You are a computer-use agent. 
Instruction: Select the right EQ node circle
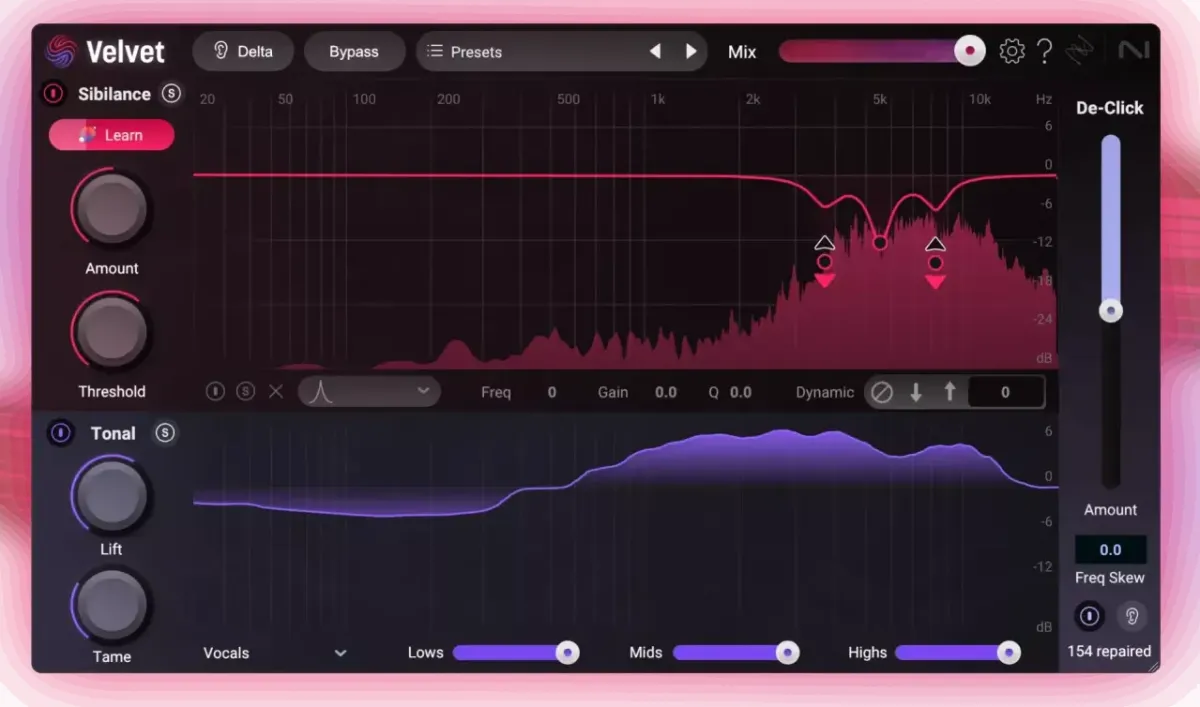pyautogui.click(x=935, y=263)
